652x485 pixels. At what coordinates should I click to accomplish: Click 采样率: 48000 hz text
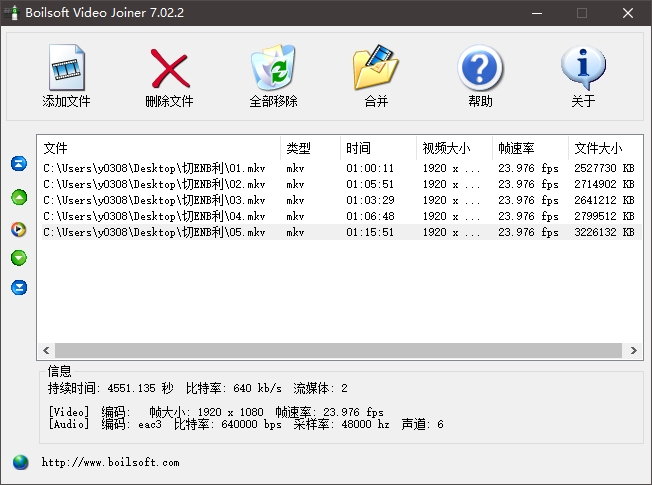click(341, 424)
